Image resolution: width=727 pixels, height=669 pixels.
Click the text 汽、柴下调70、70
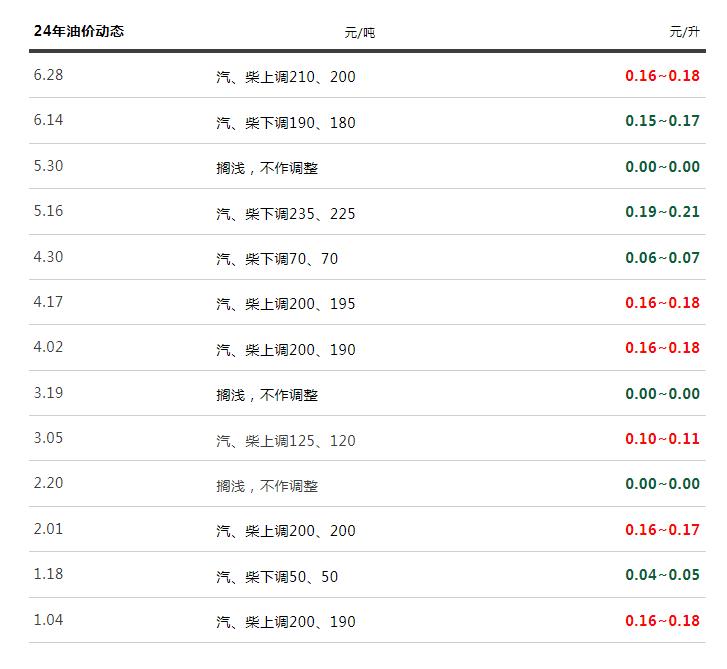point(277,259)
